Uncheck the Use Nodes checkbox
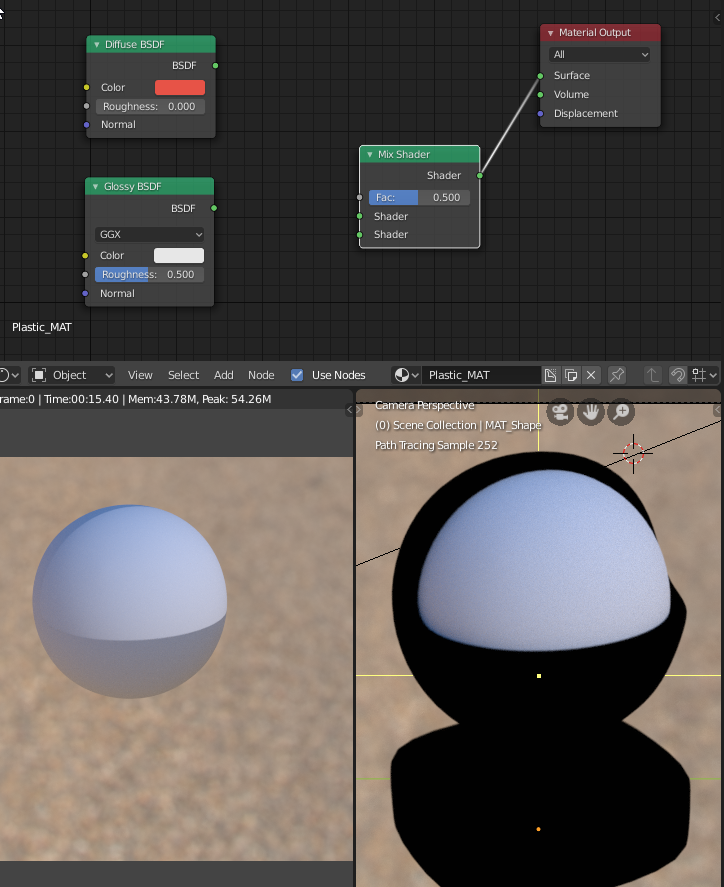Viewport: 724px width, 887px height. coord(297,375)
